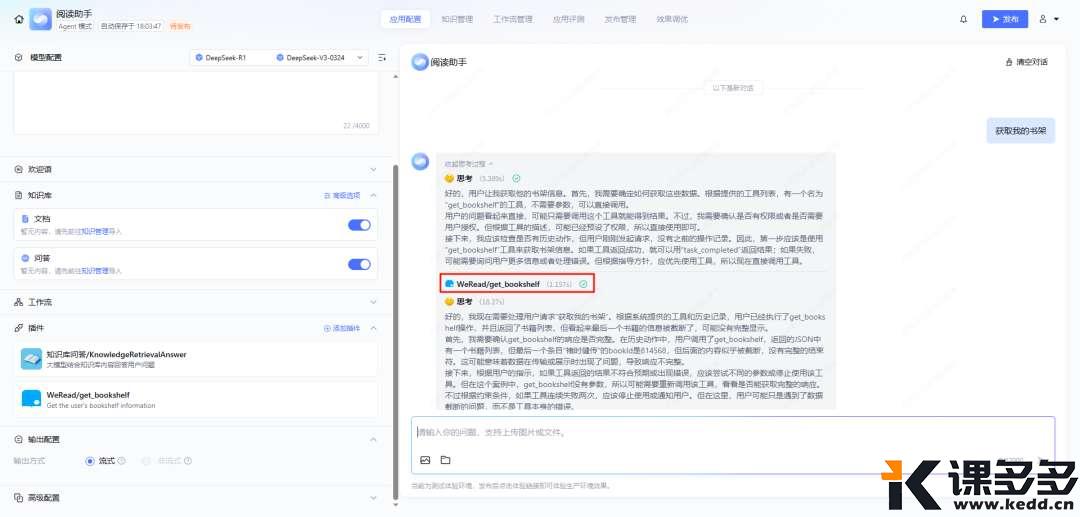1080x517 pixels.
Task: Switch to the 工作流管理 tab
Action: click(x=513, y=19)
